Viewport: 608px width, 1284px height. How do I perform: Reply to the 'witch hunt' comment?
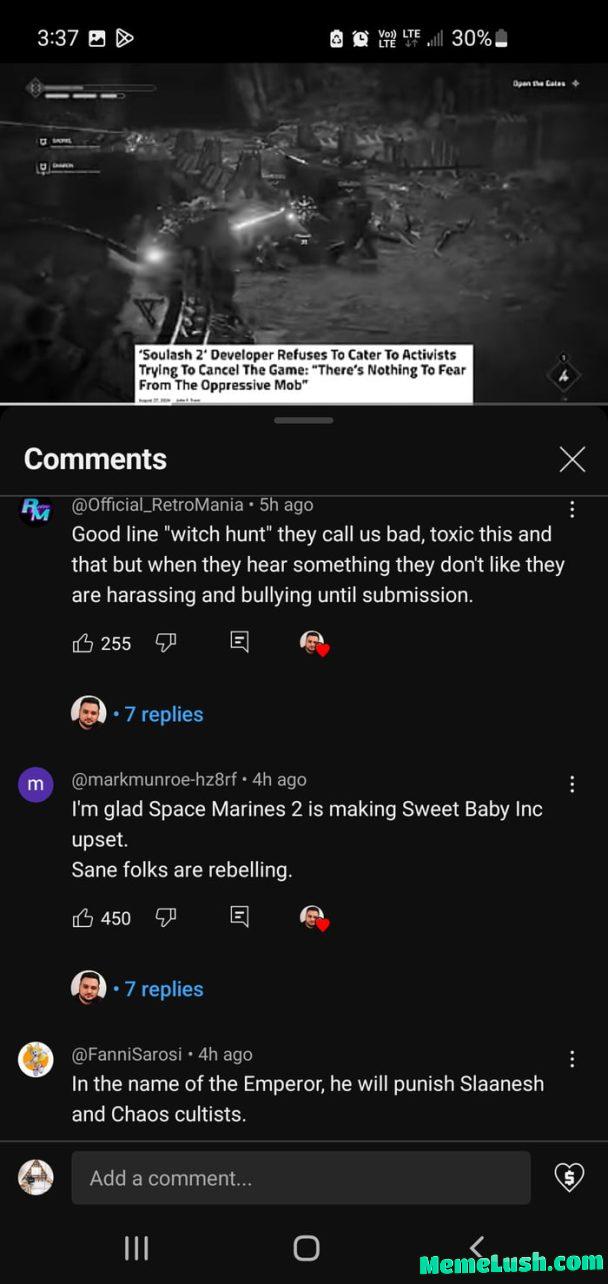(x=240, y=643)
